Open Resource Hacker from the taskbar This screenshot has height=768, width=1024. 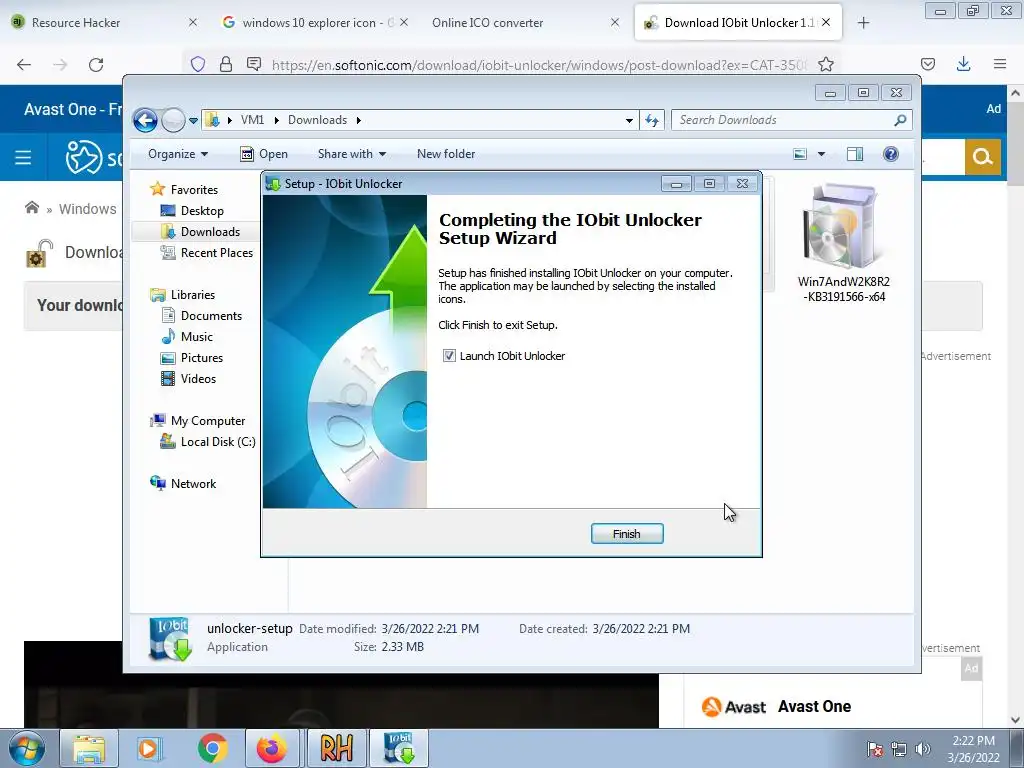coord(336,748)
